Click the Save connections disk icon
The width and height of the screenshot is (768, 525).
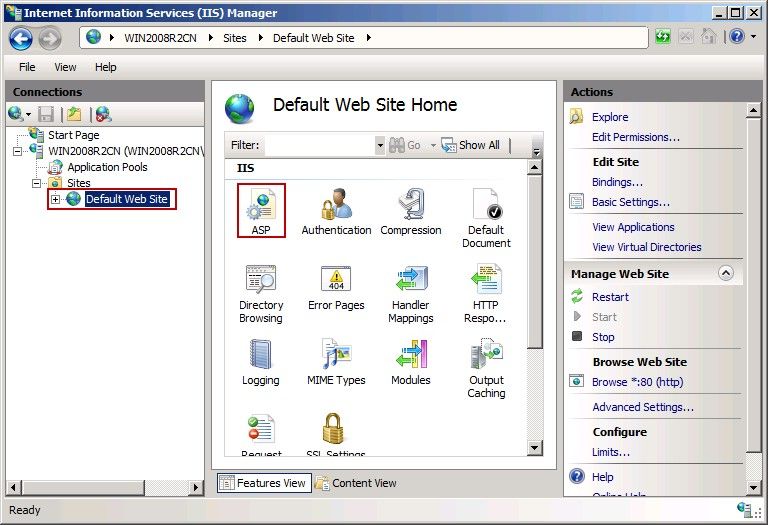point(46,115)
